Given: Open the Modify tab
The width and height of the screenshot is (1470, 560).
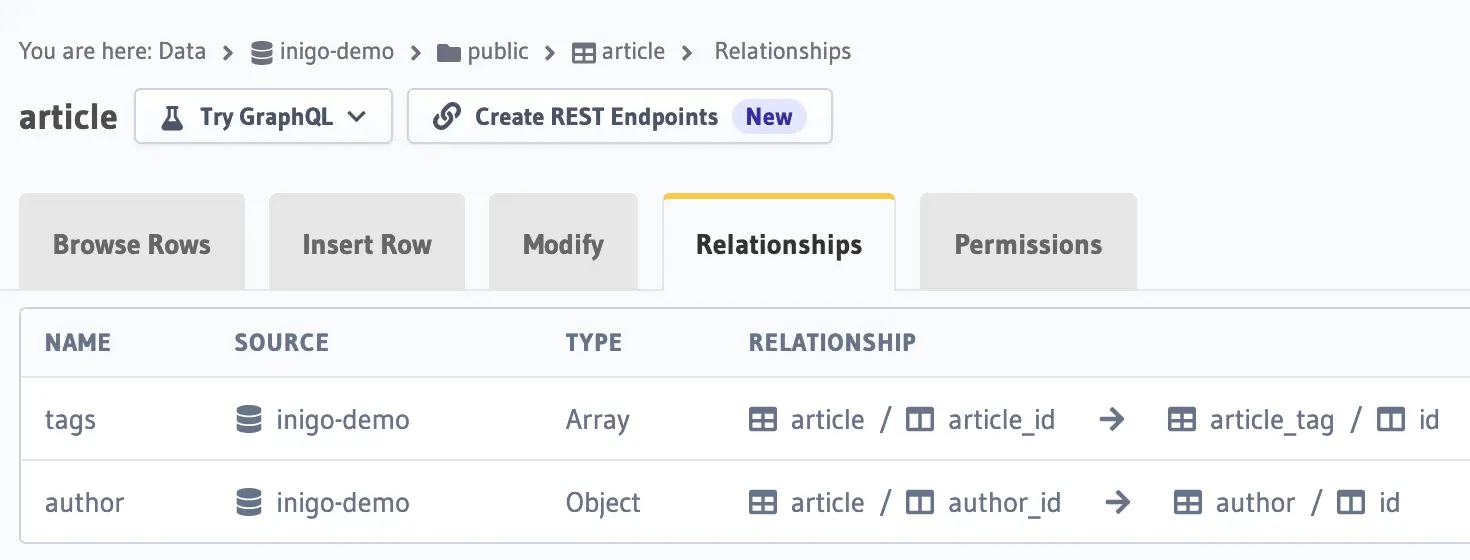Looking at the screenshot, I should pos(563,242).
